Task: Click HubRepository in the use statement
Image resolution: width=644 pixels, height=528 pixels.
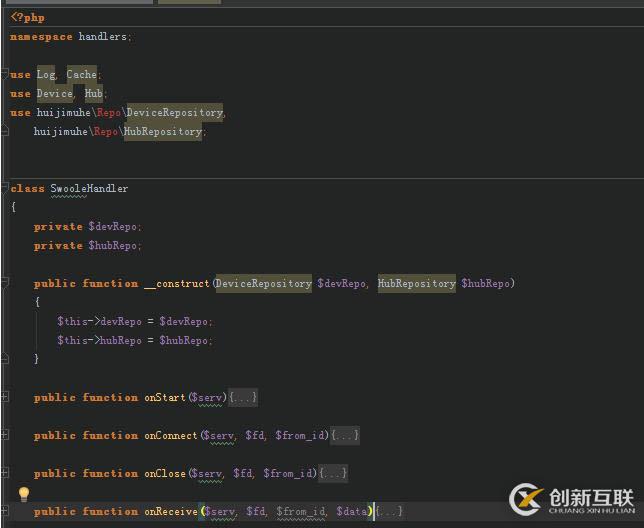Action: coord(163,132)
